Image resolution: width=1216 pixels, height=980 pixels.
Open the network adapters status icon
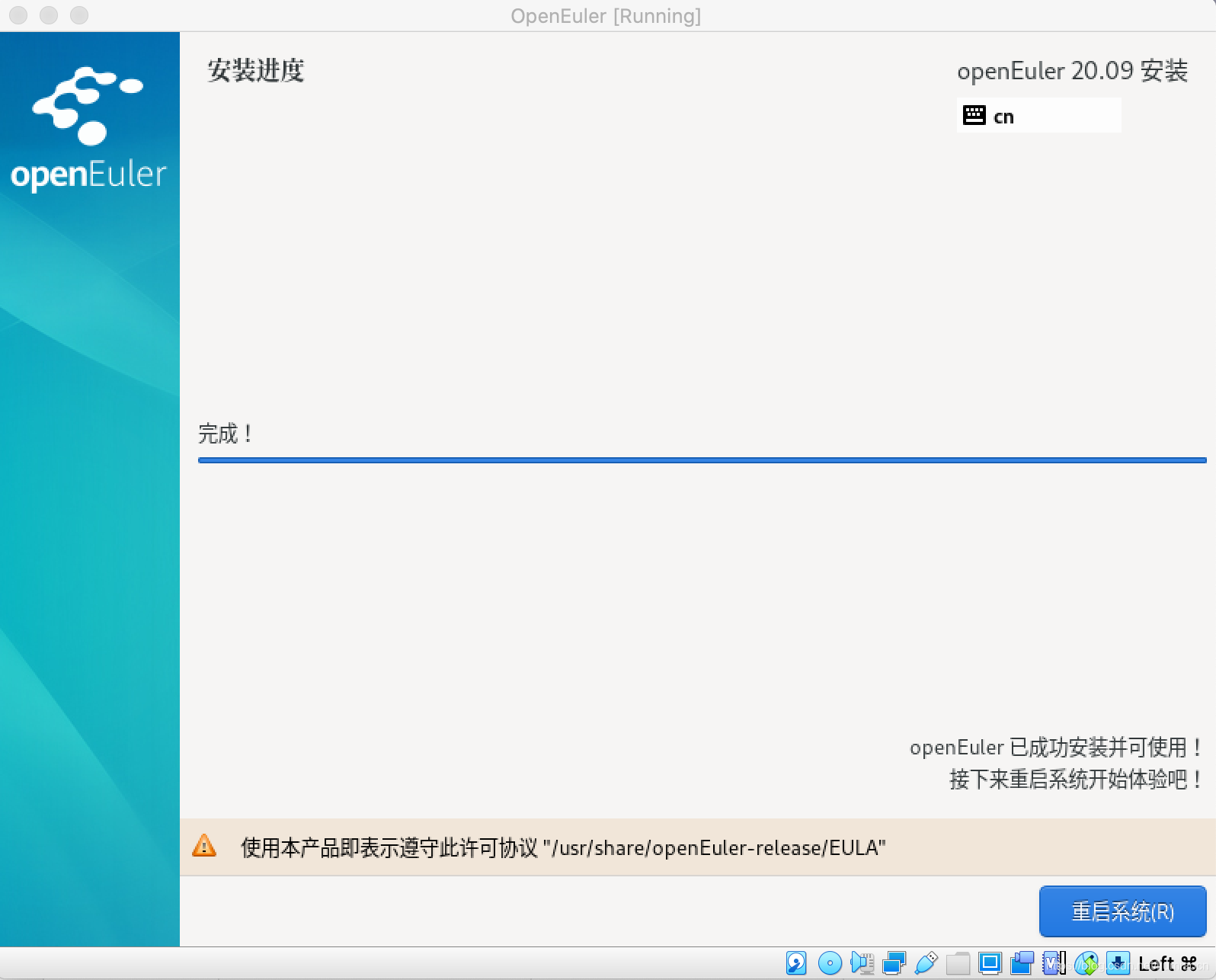pyautogui.click(x=894, y=963)
